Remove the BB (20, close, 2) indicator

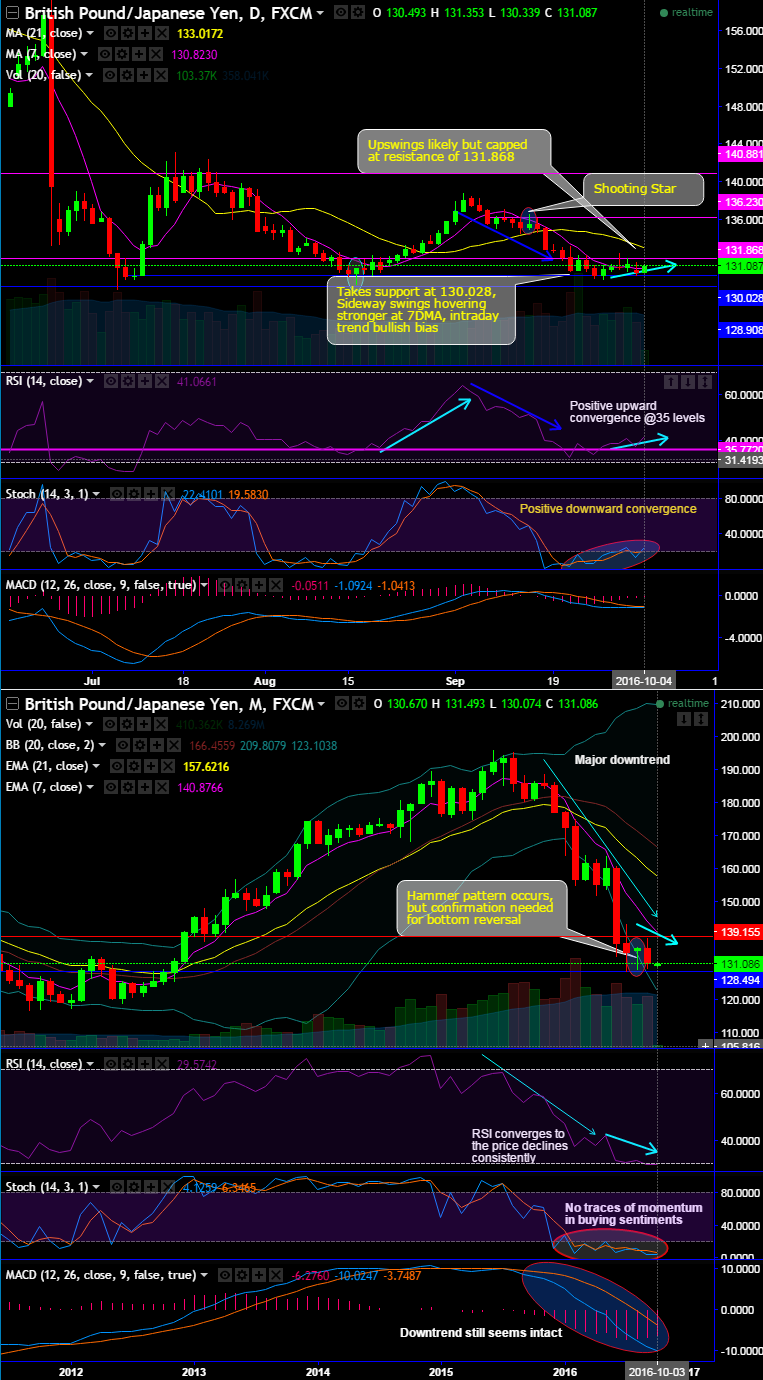pos(173,745)
